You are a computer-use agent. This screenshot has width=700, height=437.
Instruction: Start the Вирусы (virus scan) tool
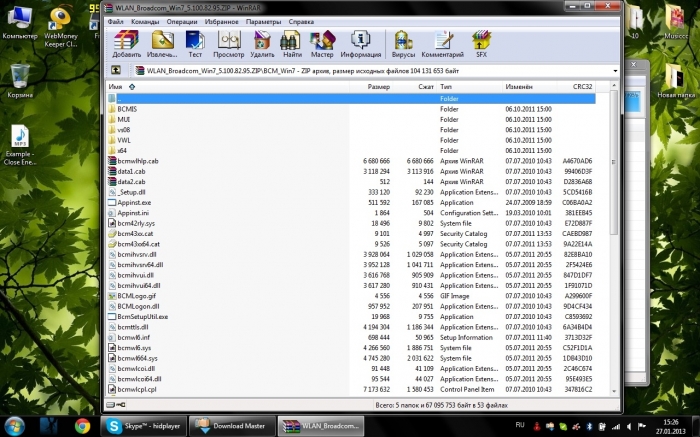coord(404,42)
